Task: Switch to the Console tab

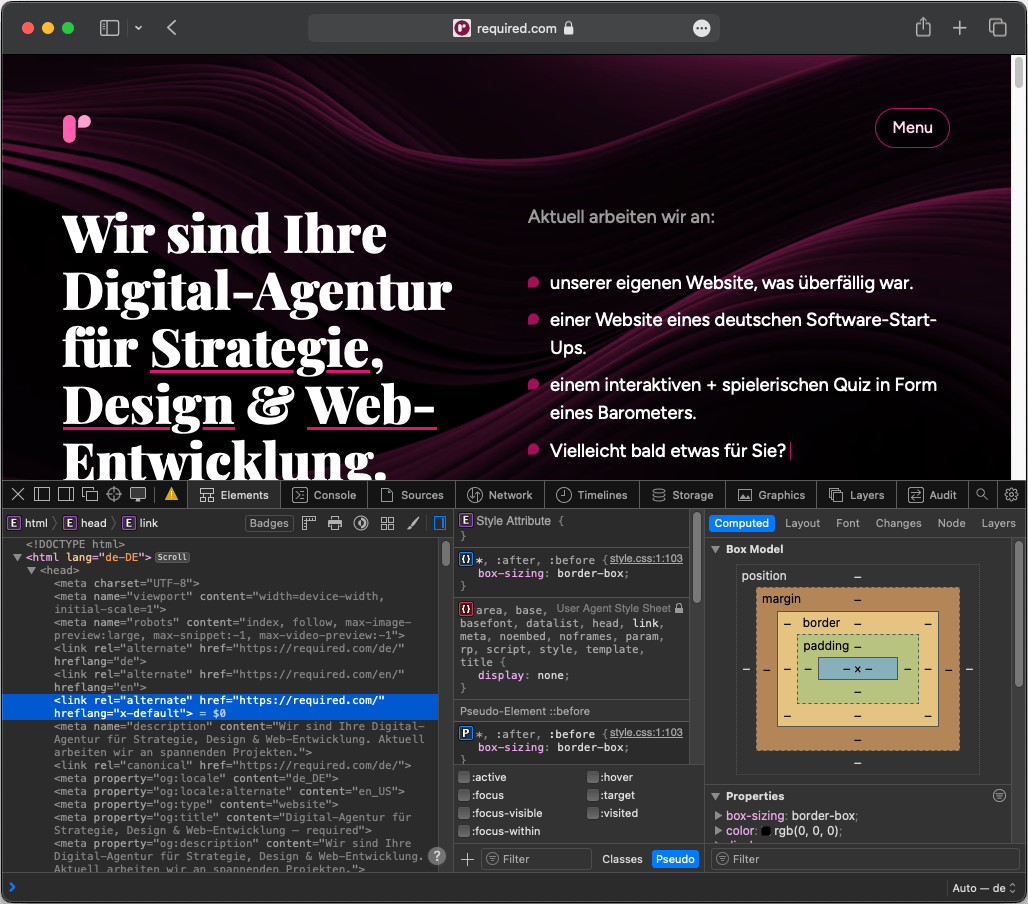Action: click(324, 494)
